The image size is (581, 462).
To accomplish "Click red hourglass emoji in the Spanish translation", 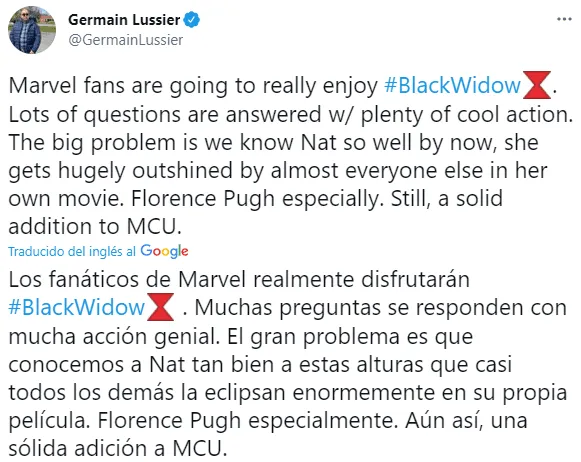I will pyautogui.click(x=160, y=307).
